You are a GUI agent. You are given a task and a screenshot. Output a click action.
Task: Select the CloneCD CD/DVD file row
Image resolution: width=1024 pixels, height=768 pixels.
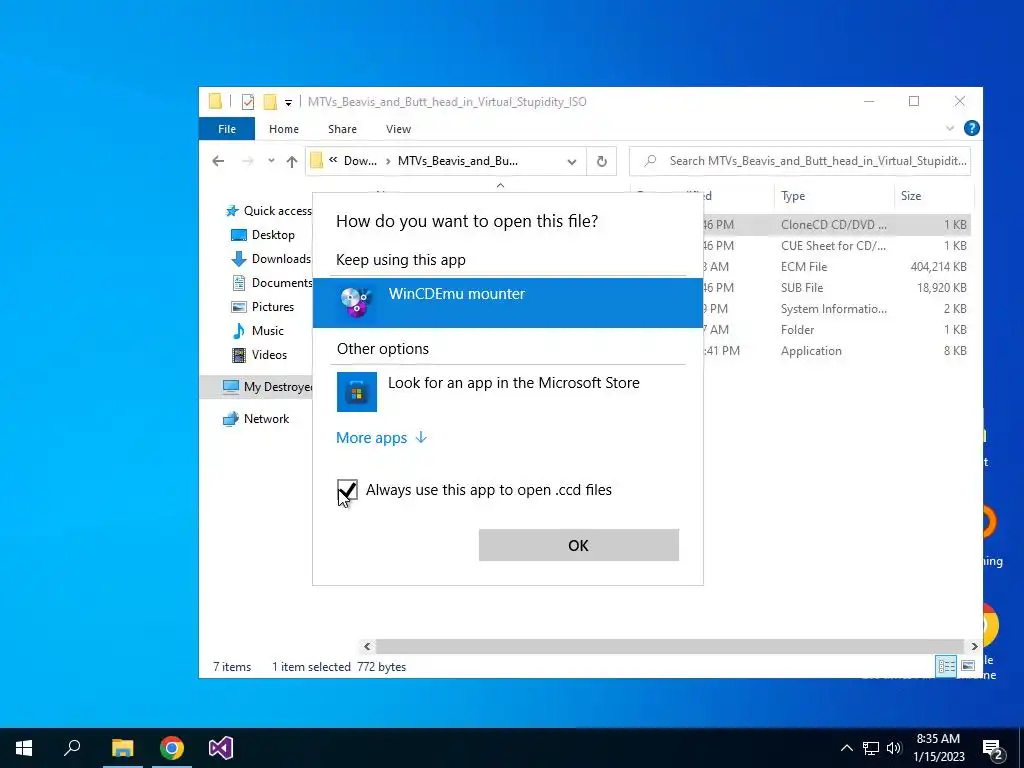(x=837, y=225)
